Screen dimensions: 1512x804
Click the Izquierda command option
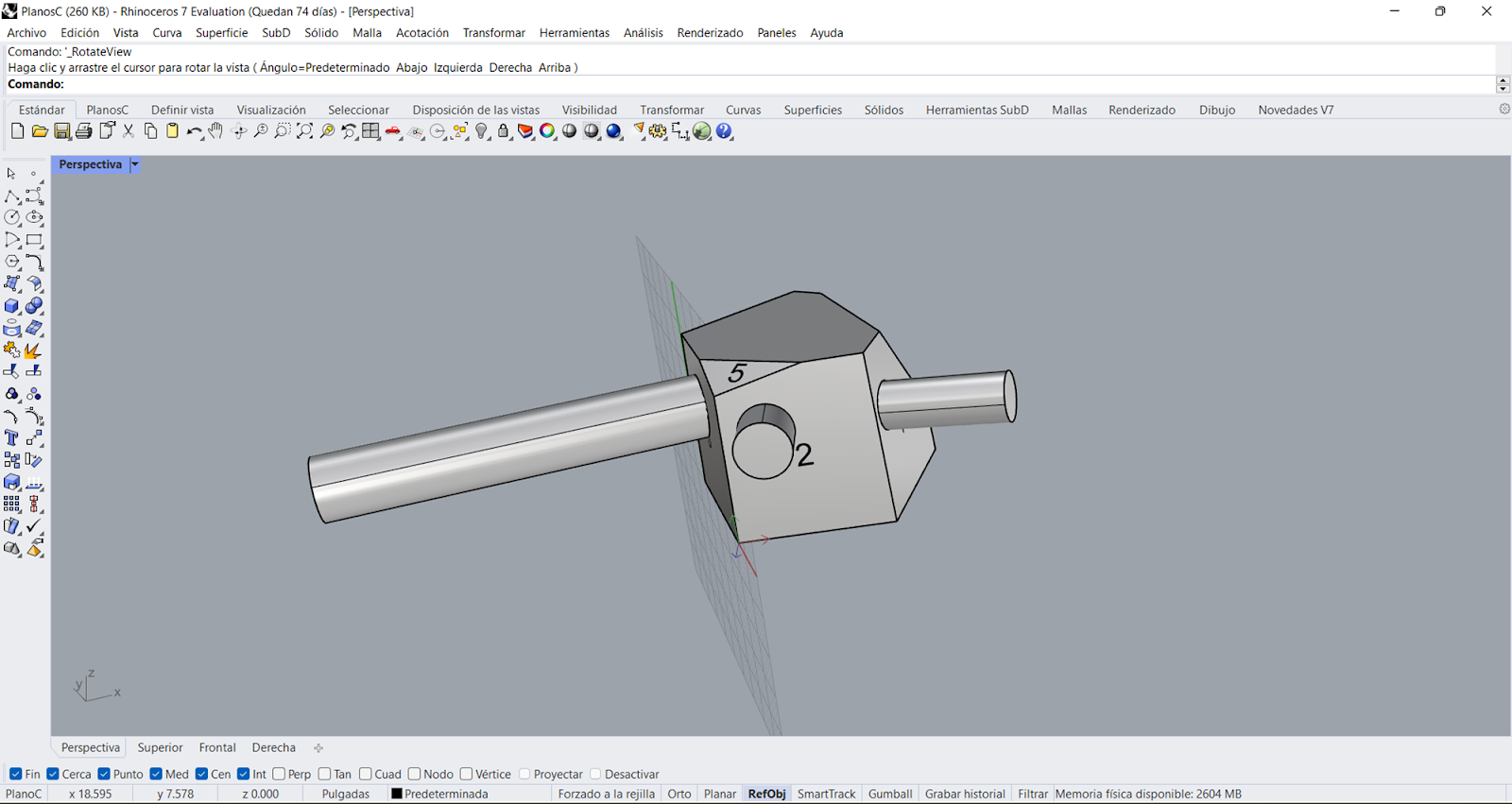coord(457,67)
